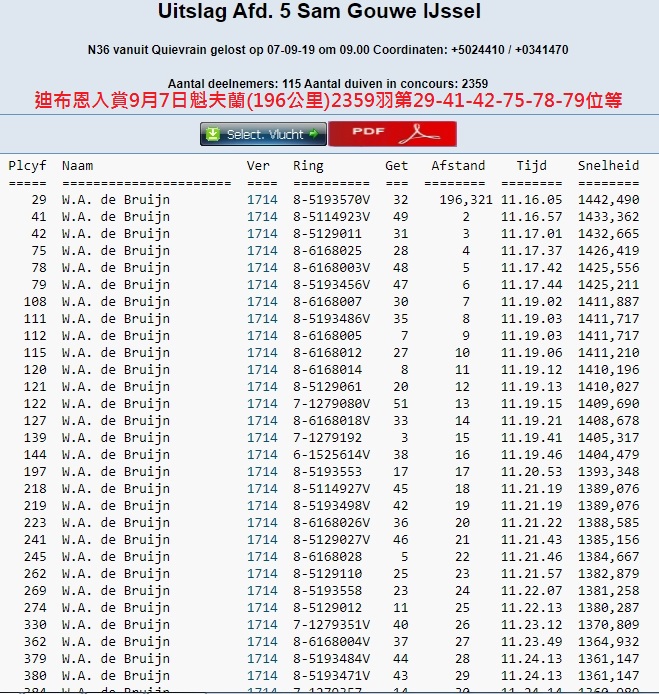Select ring number 6-1525614V
This screenshot has height=694, width=659.
331,455
